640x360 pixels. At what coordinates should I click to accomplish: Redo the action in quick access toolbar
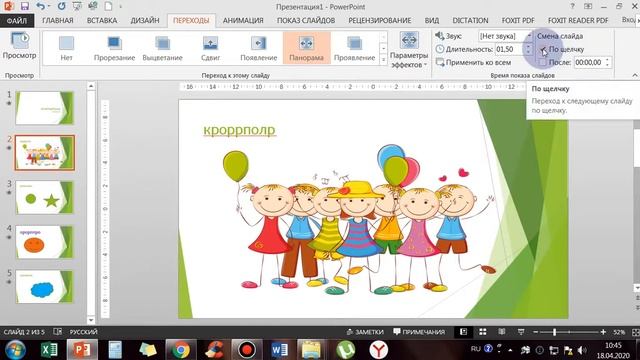coord(61,6)
